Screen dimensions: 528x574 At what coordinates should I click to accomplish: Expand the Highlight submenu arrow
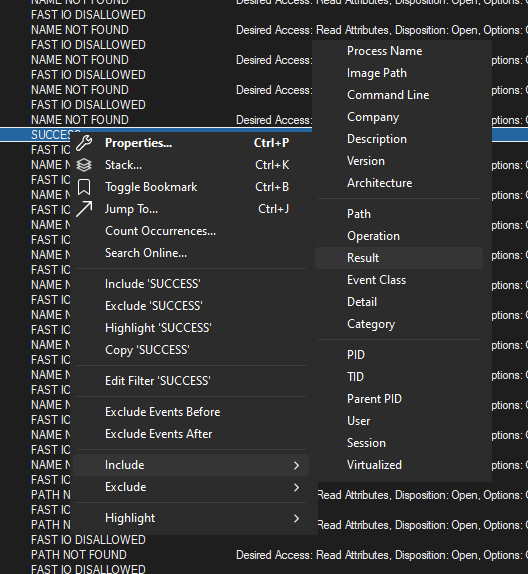pos(297,518)
